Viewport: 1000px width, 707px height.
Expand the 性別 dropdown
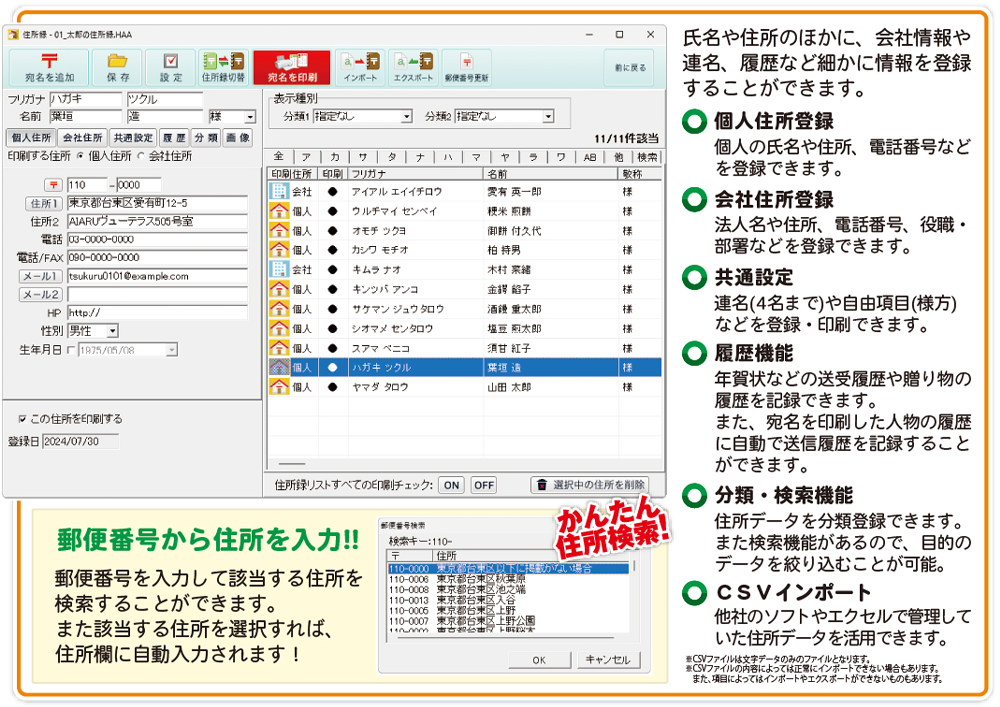pos(111,331)
